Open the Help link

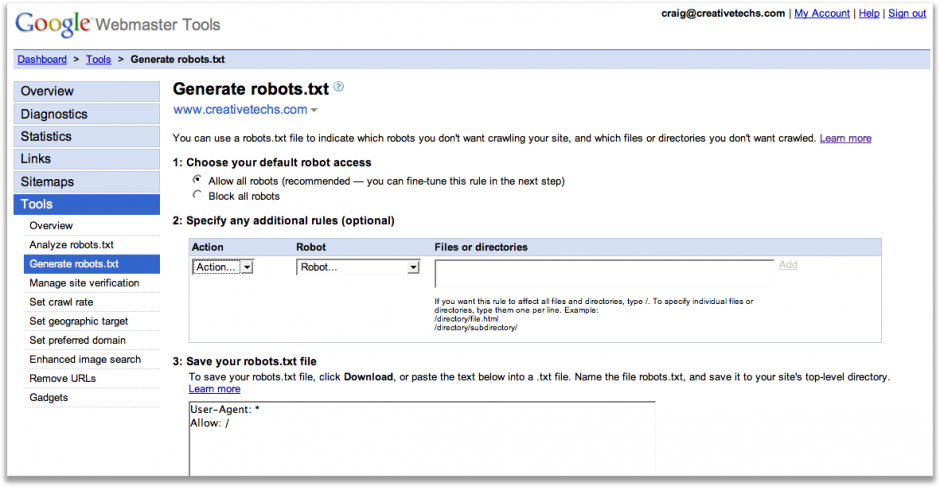[869, 13]
